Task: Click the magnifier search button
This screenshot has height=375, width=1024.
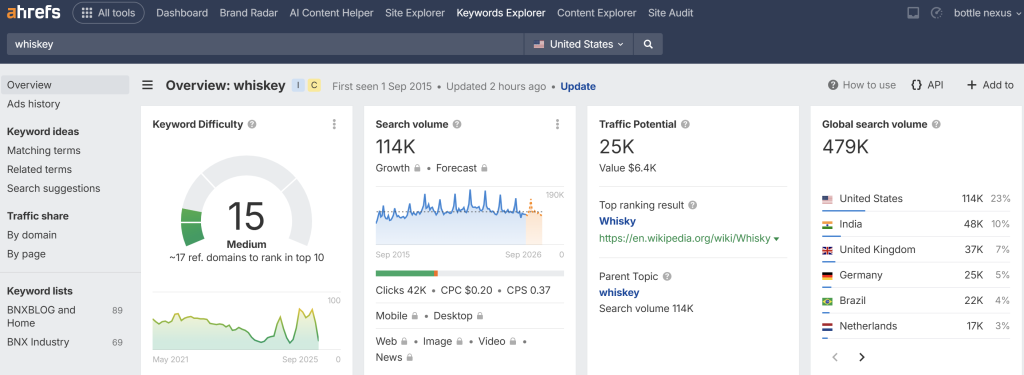Action: click(x=648, y=44)
